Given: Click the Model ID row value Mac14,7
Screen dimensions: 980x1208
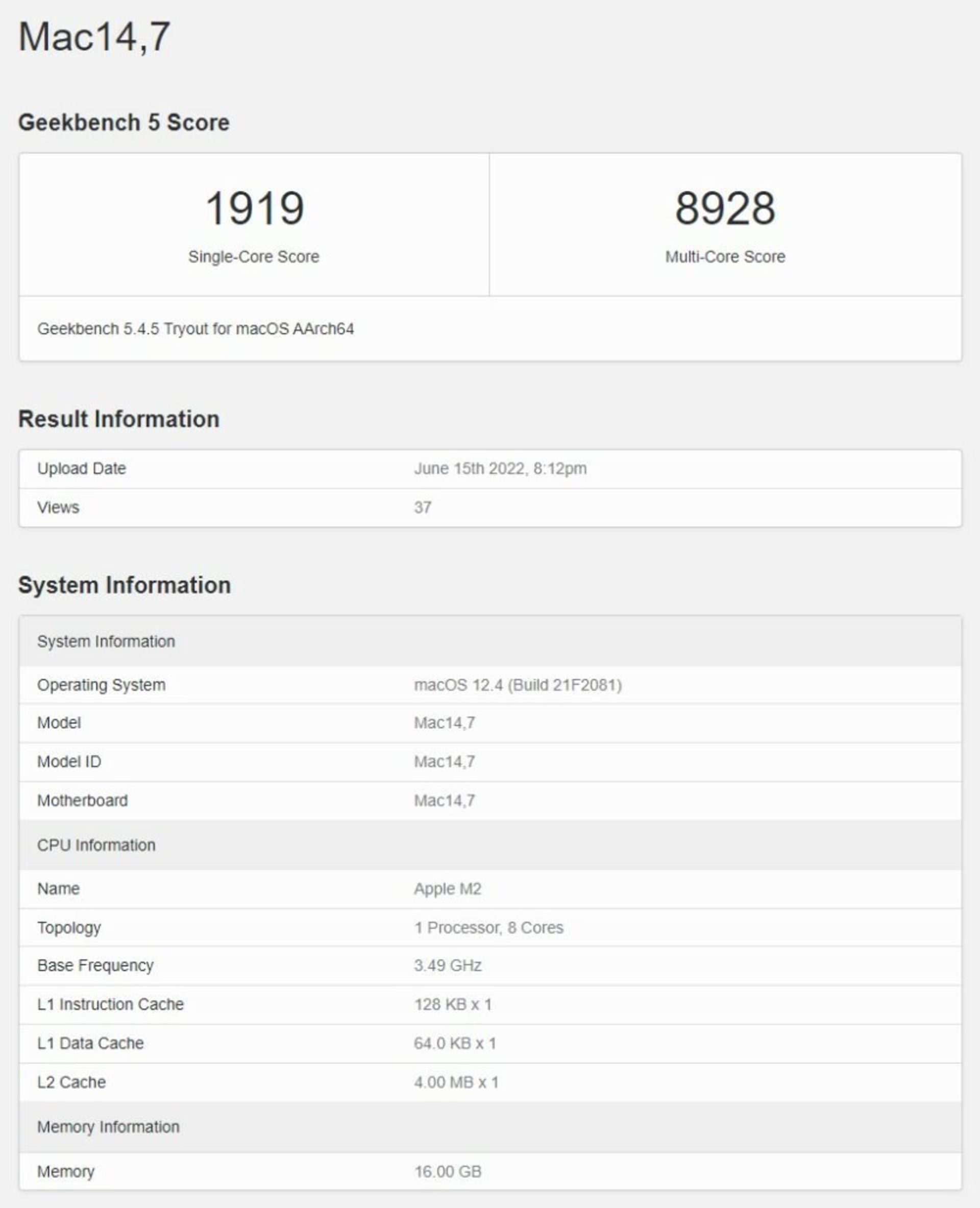Looking at the screenshot, I should click(444, 762).
